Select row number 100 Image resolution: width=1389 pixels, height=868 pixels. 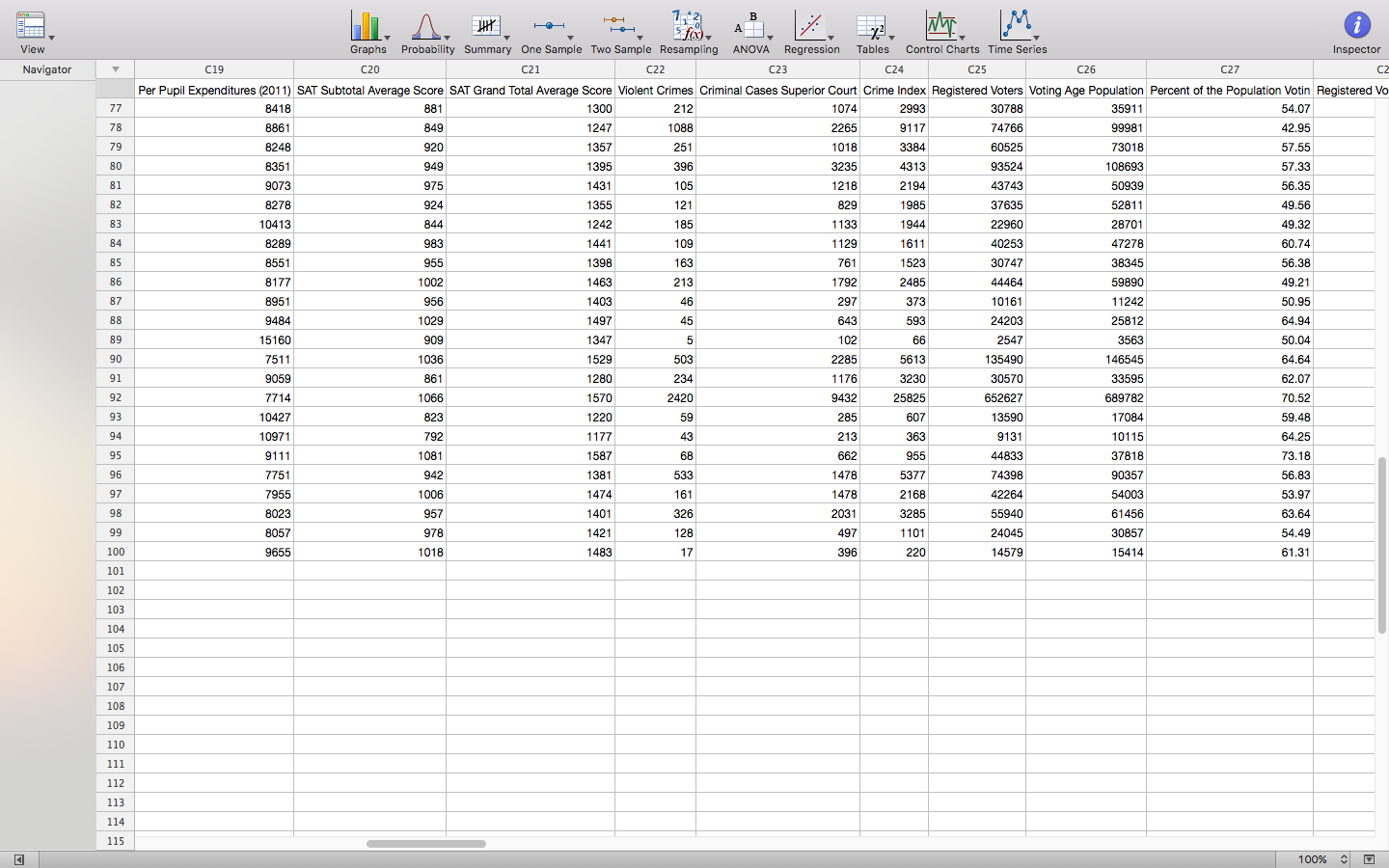[116, 552]
